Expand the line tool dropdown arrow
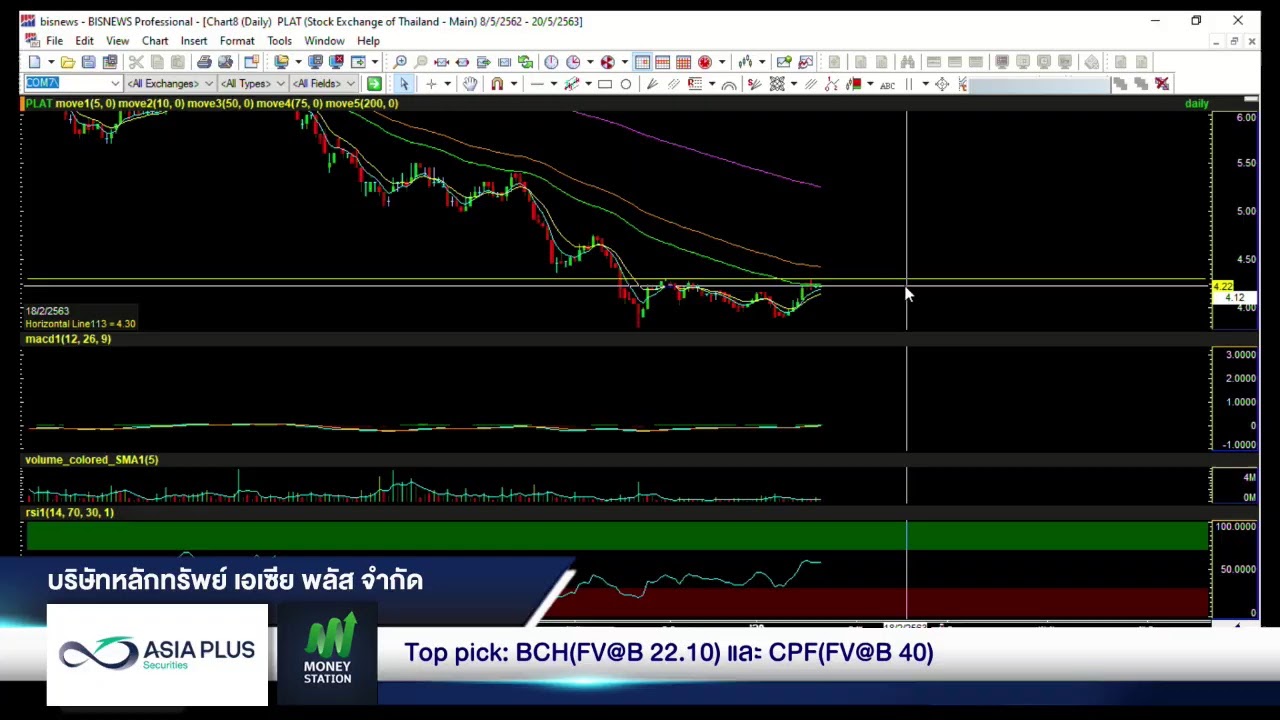1280x720 pixels. point(553,84)
